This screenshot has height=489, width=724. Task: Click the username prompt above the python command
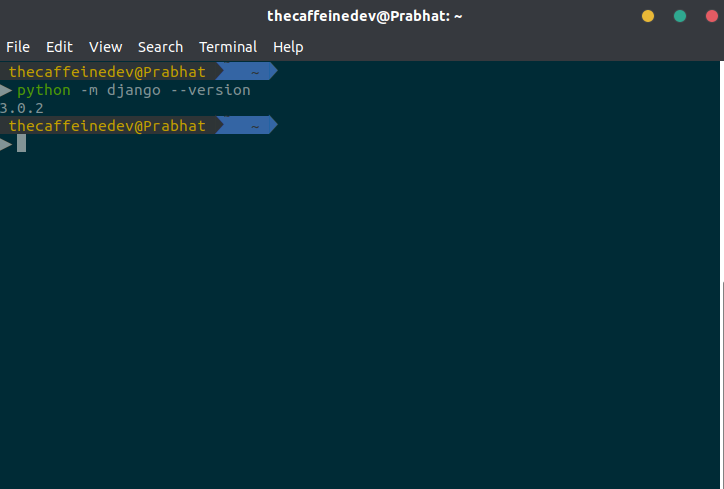(107, 72)
